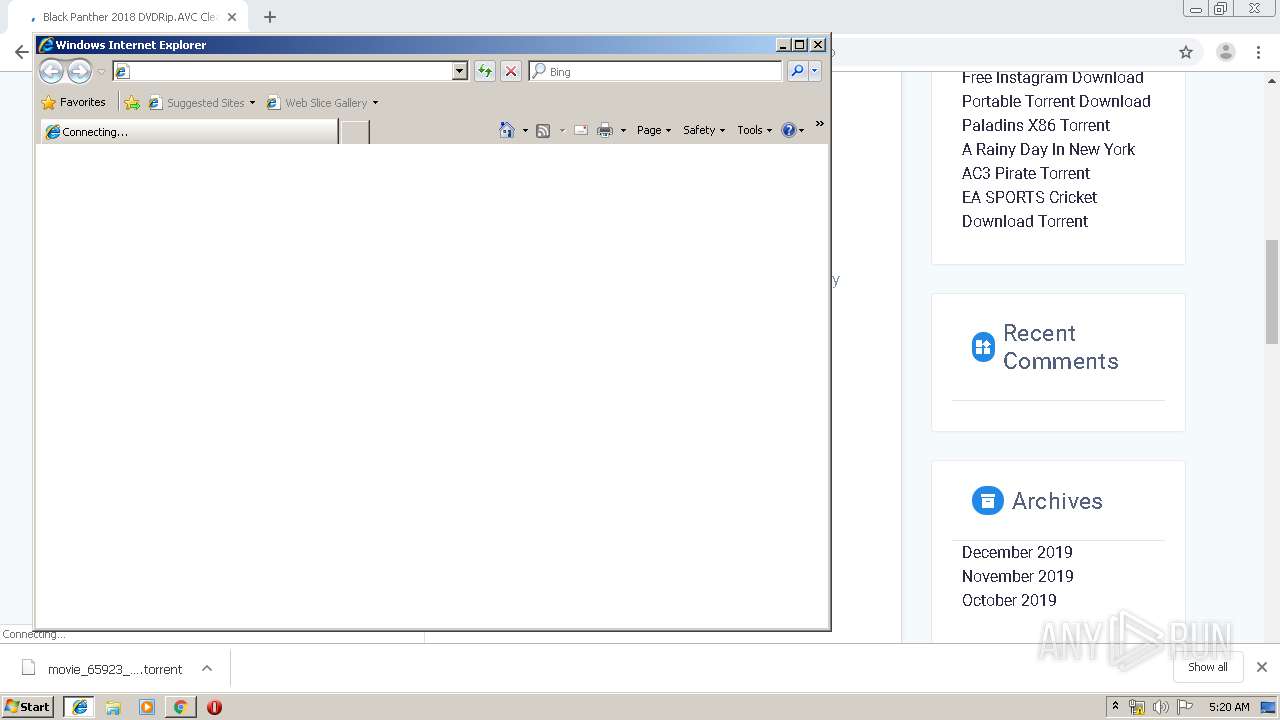
Task: Select the Connecting... tab in IE
Action: tap(189, 131)
